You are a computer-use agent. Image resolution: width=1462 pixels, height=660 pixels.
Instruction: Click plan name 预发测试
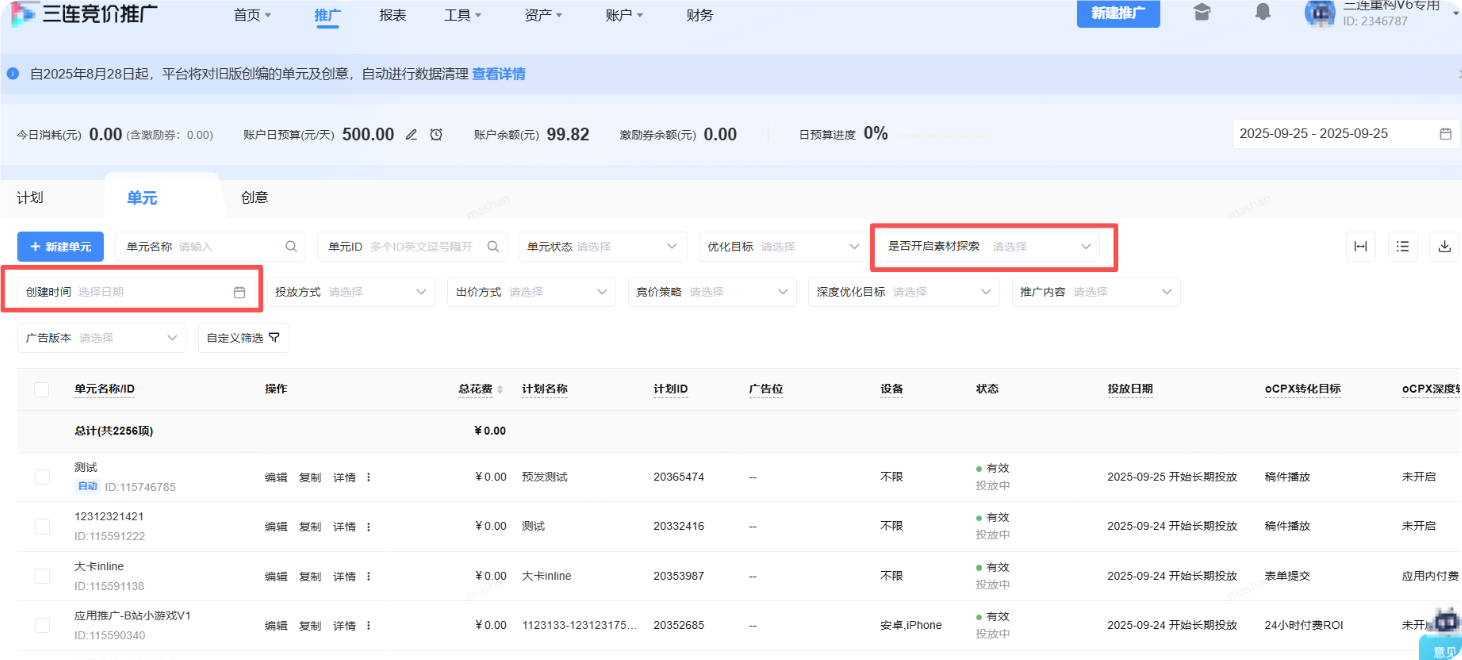point(545,477)
